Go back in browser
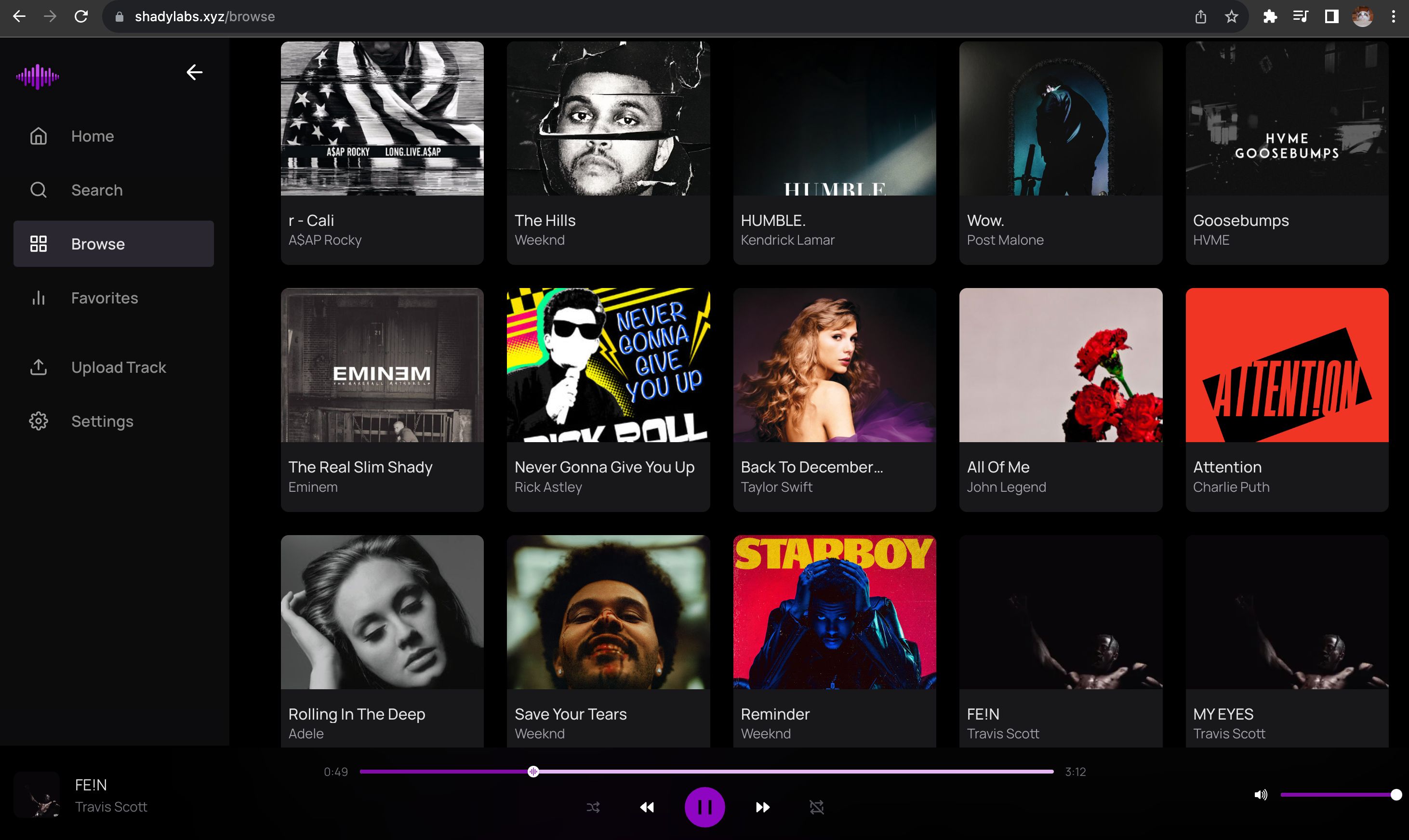Image resolution: width=1409 pixels, height=840 pixels. click(19, 16)
